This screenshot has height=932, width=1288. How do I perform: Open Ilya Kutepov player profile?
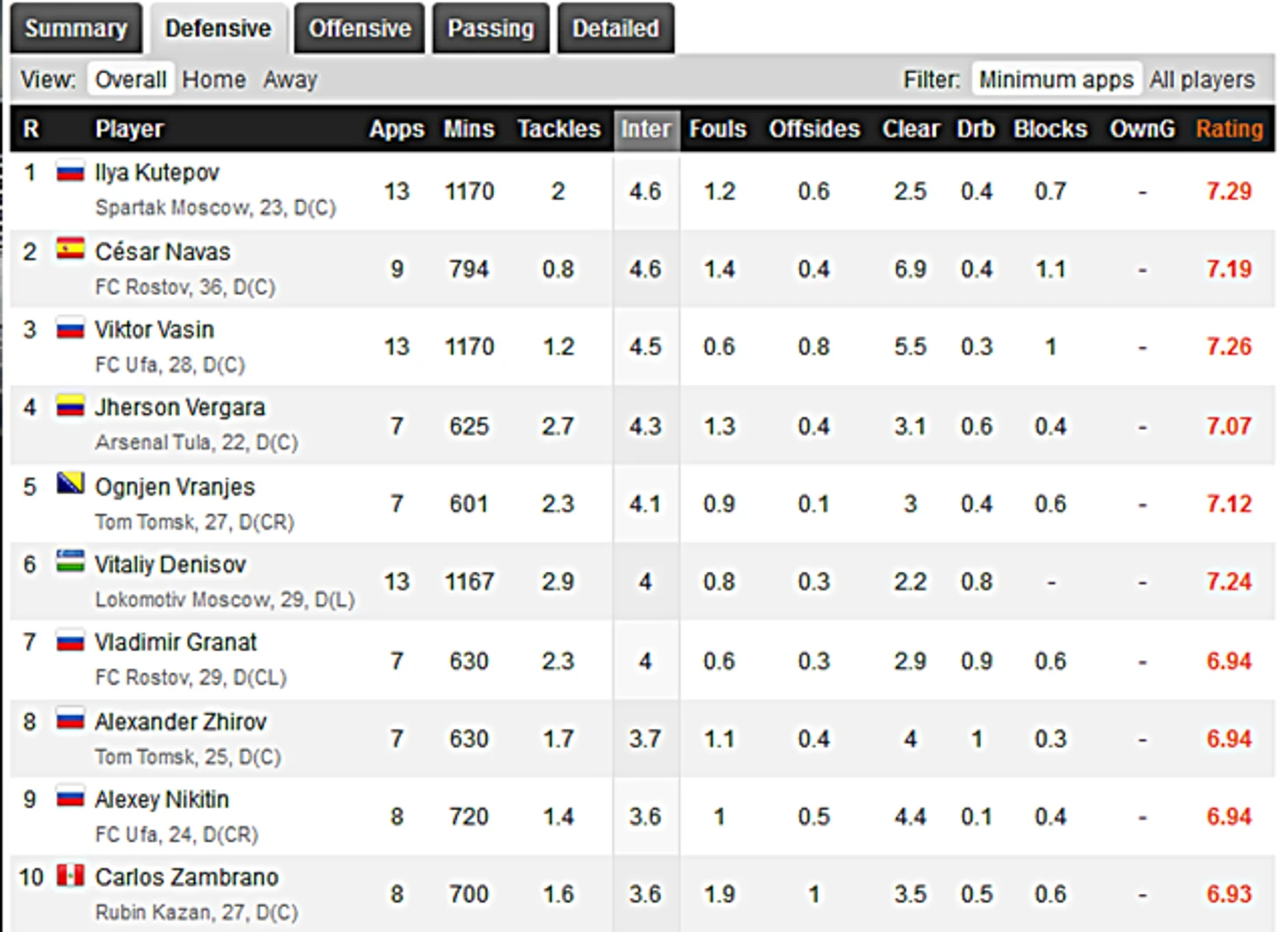click(x=157, y=172)
